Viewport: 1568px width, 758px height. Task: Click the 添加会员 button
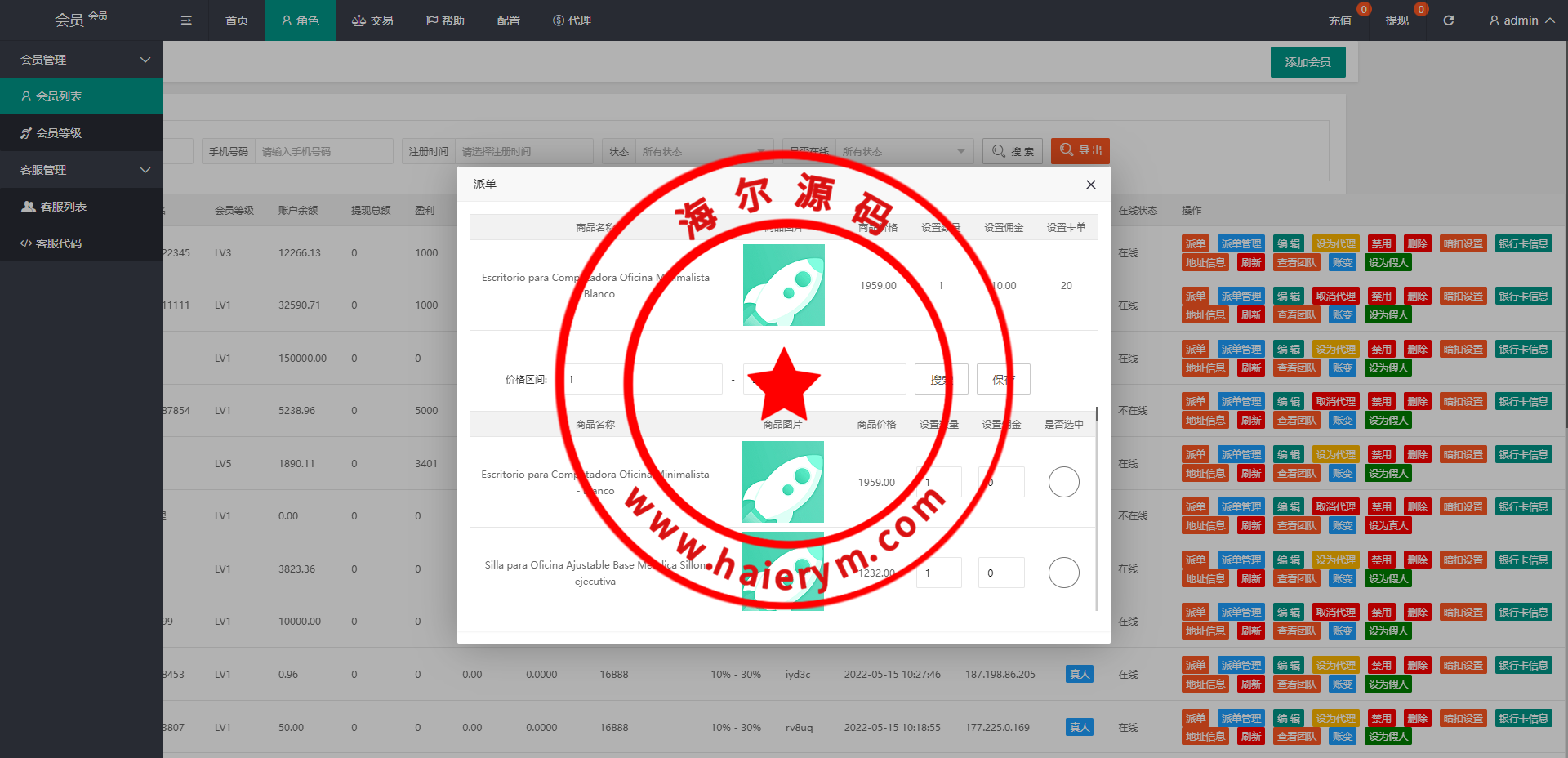coord(1307,62)
